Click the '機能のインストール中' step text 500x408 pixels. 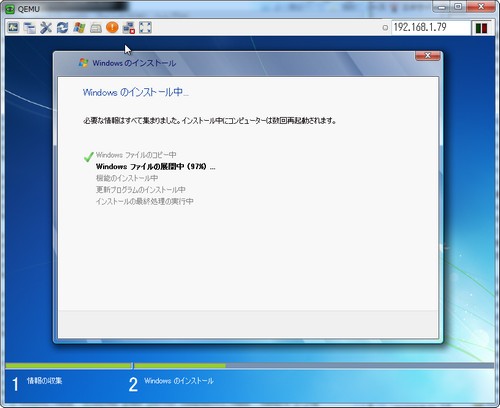point(127,178)
